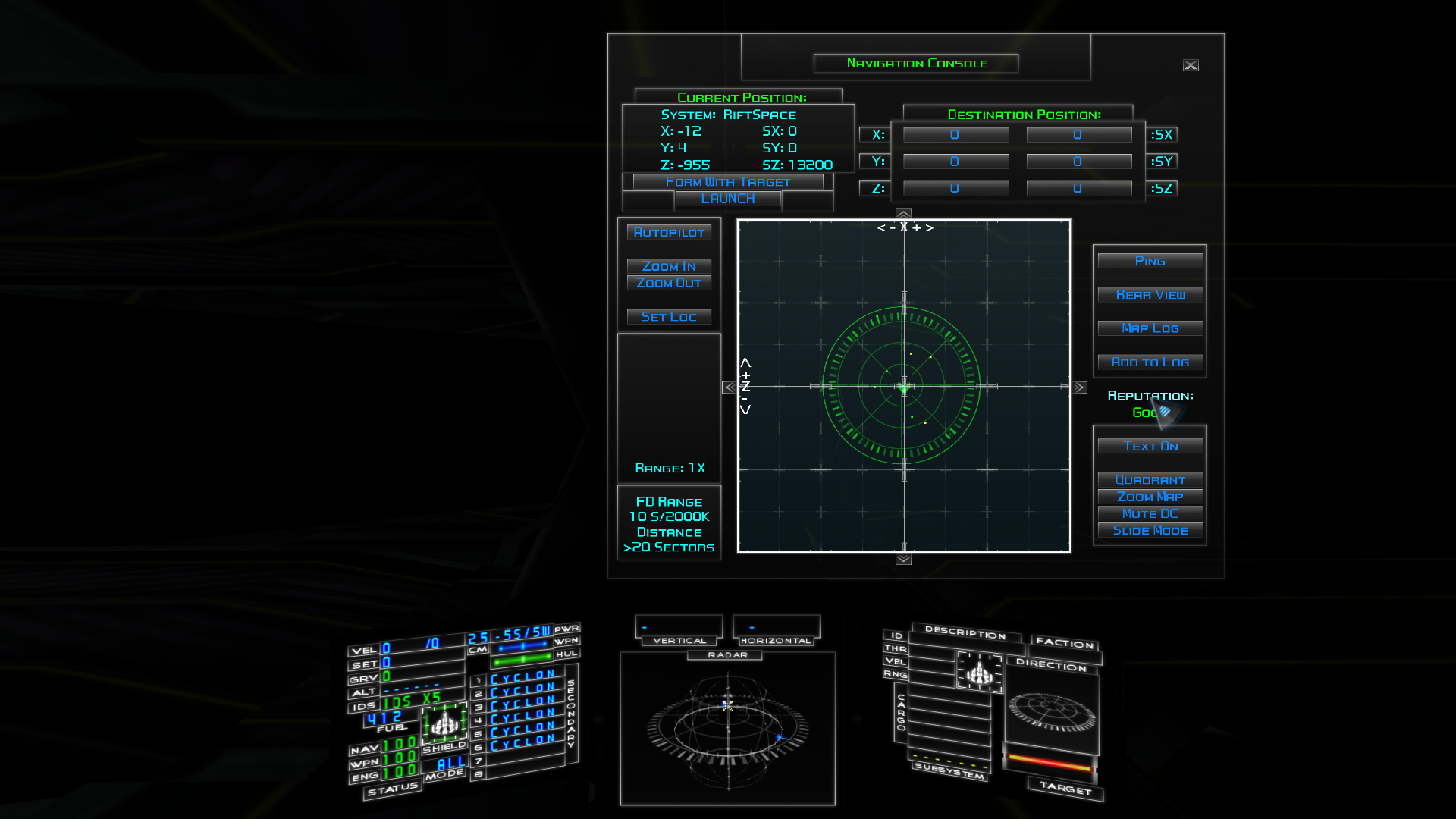
Task: Select weapon slot 6 Cyclon
Action: click(522, 743)
